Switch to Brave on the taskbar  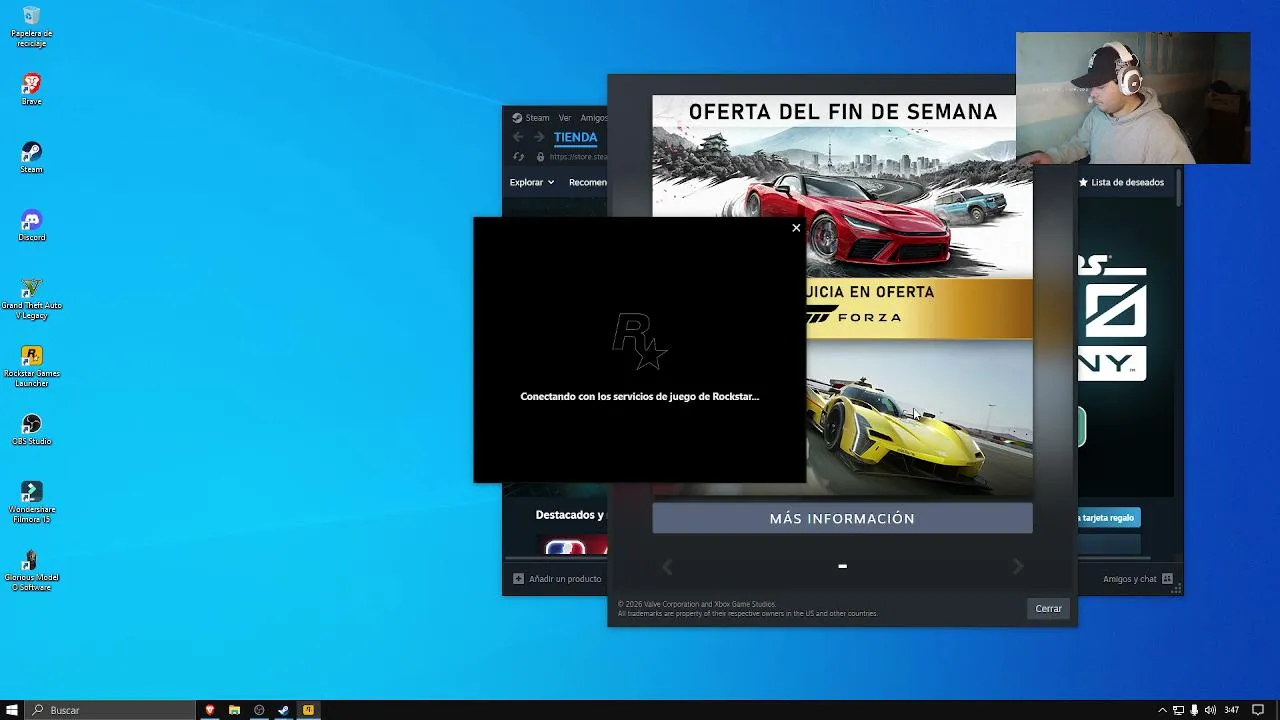(x=210, y=710)
